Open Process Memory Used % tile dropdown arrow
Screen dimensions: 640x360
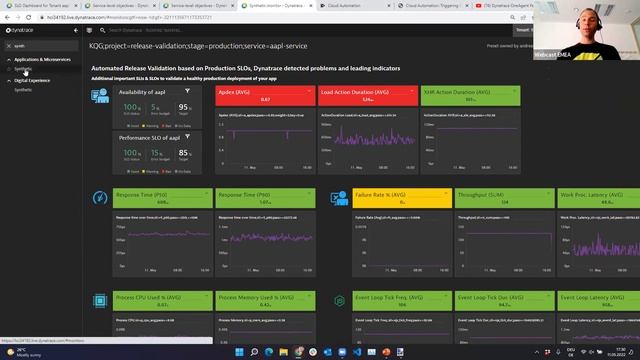click(x=309, y=296)
